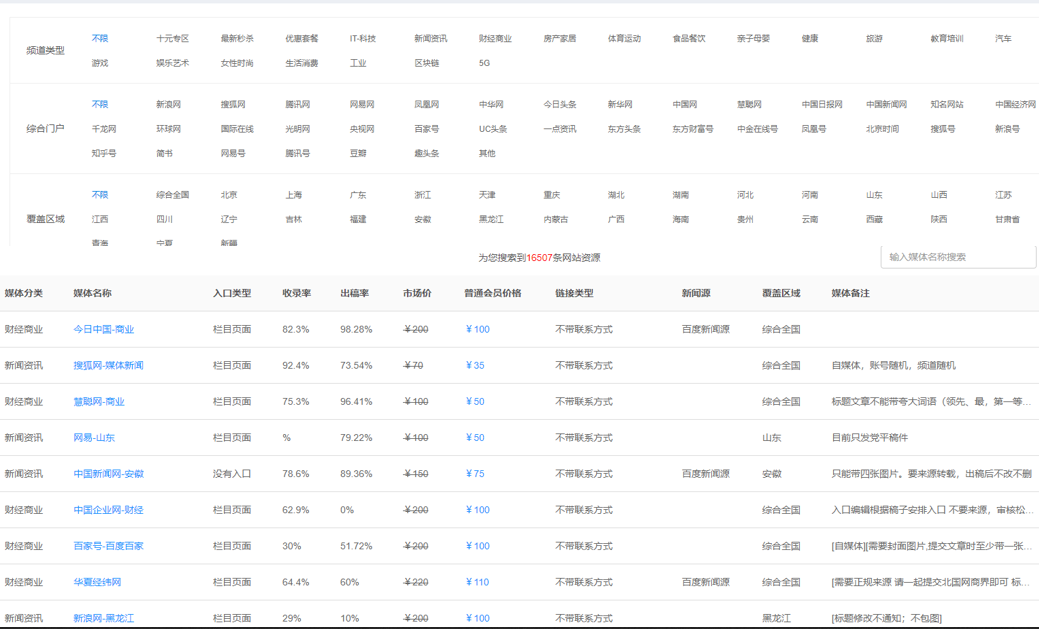This screenshot has width=1039, height=629.
Task: Filter coverage region by 北京
Action: 229,195
